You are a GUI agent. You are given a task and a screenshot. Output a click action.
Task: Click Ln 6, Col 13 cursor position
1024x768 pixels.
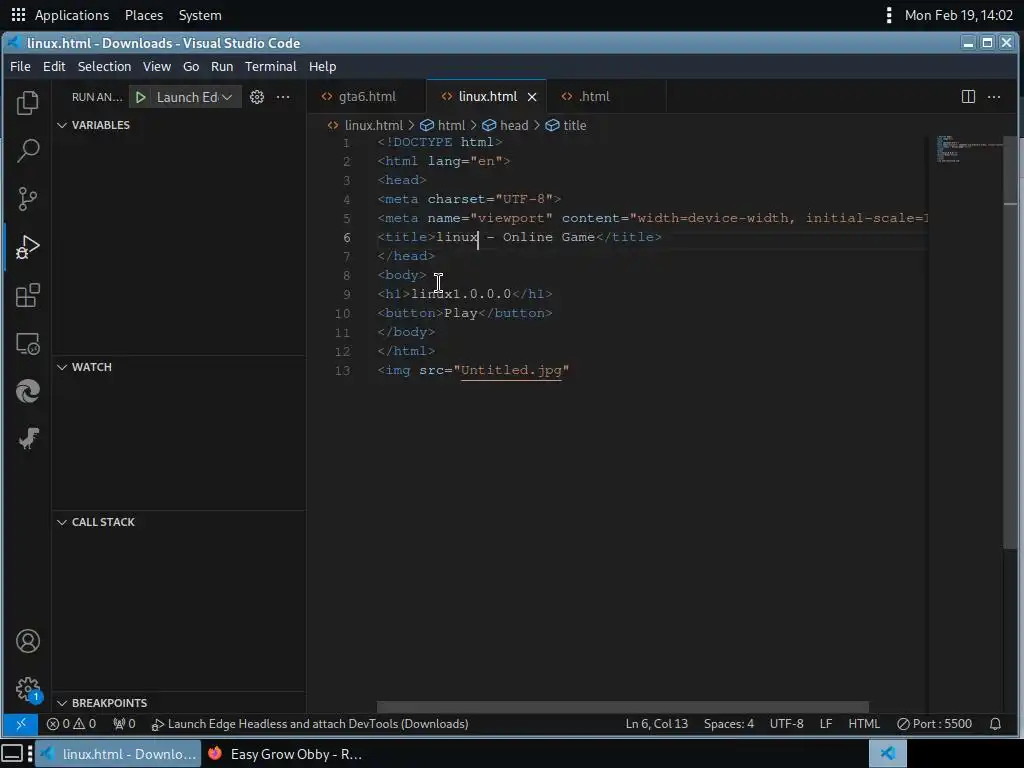(x=656, y=724)
